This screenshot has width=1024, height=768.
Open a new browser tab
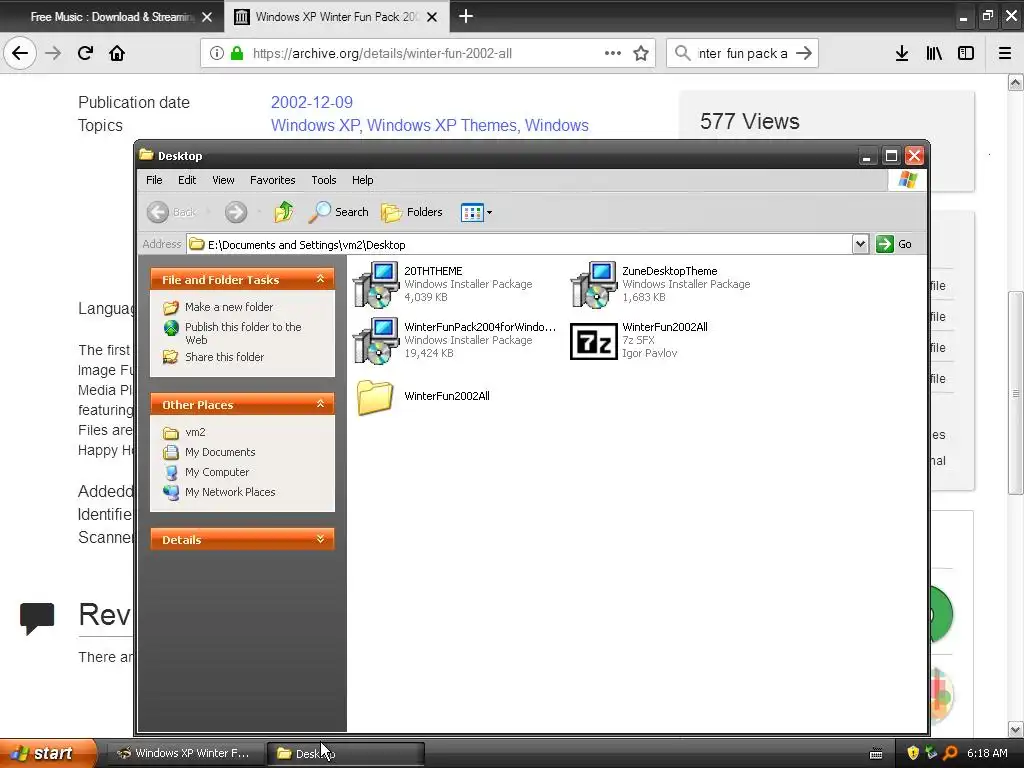tap(466, 16)
